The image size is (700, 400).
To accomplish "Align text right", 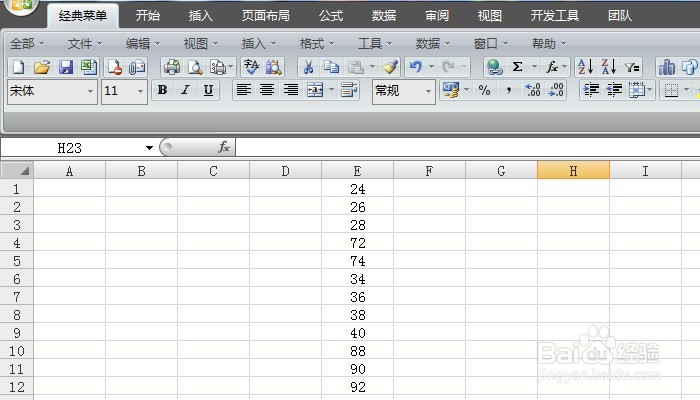I will [x=291, y=91].
